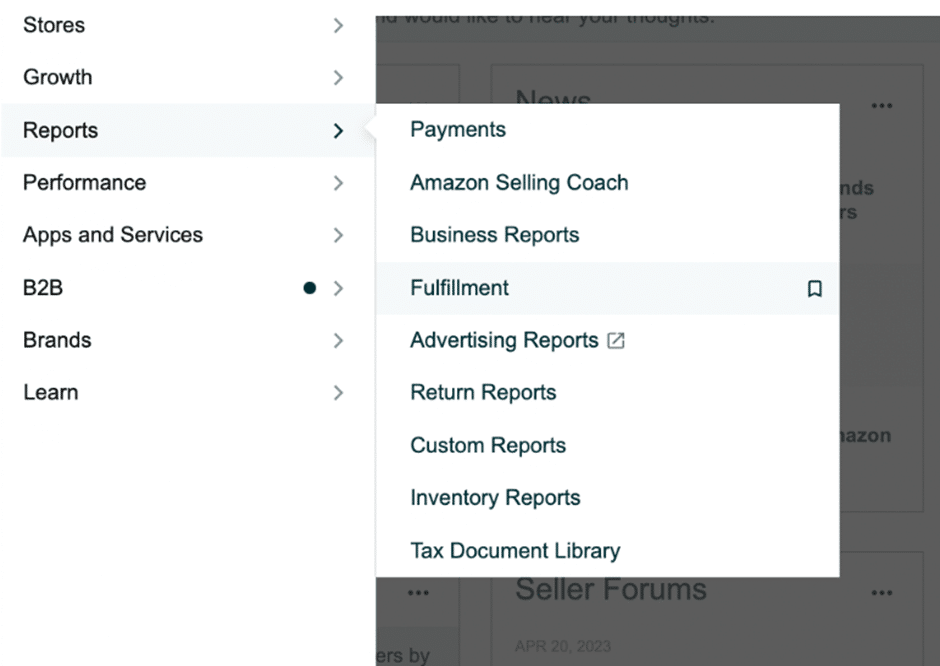The width and height of the screenshot is (940, 666).
Task: Click the Seller Forums heading
Action: coord(611,590)
